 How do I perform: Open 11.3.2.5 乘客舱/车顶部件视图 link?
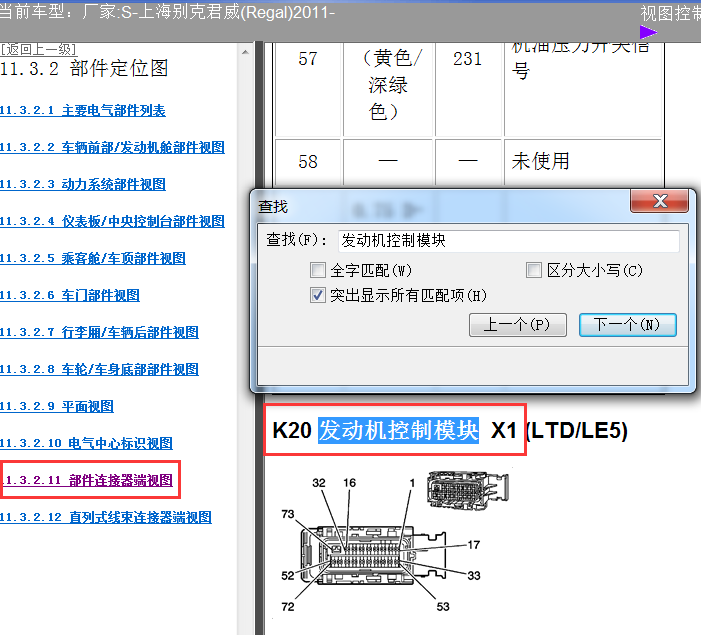(93, 258)
